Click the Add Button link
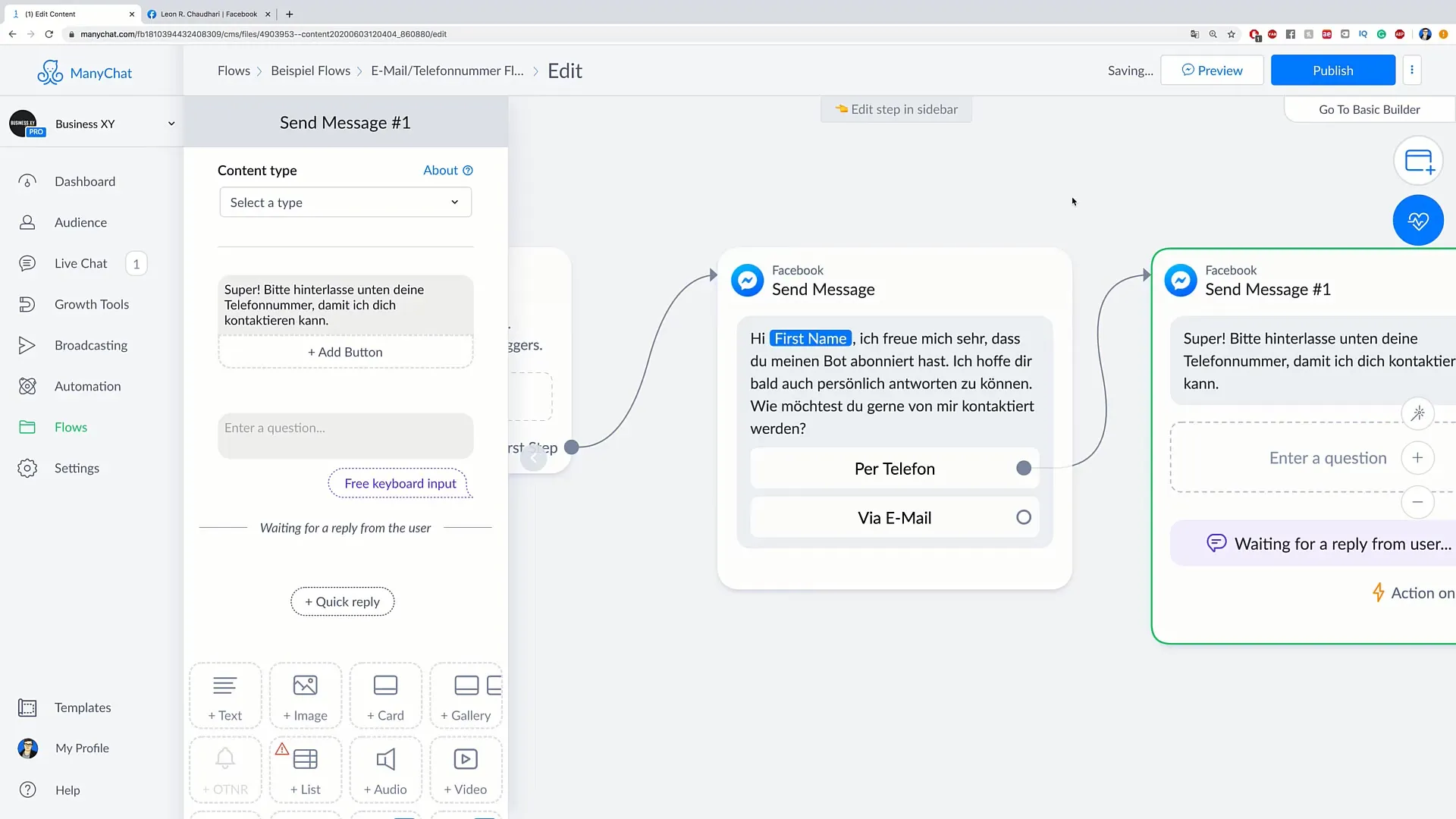The height and width of the screenshot is (819, 1456). [345, 351]
